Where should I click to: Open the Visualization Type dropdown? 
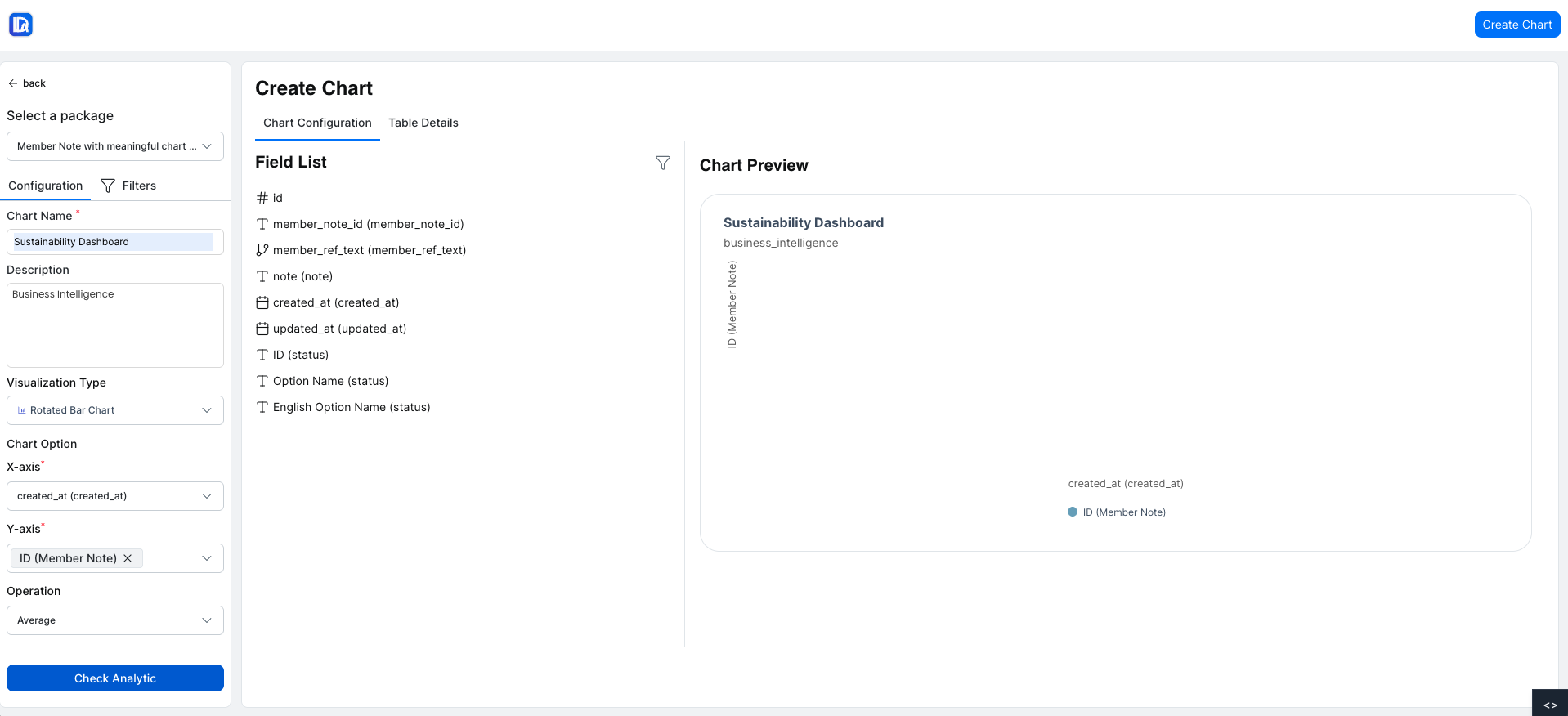(x=114, y=410)
